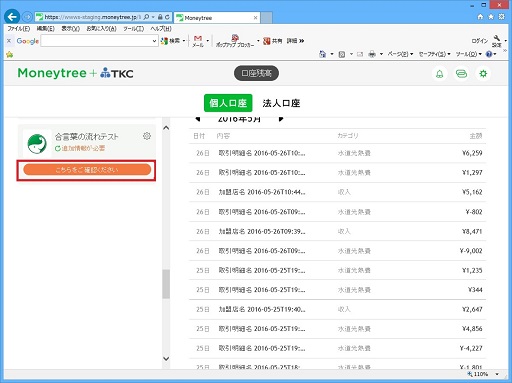
Task: Click the orange こちらをご確認ください button
Action: click(87, 170)
